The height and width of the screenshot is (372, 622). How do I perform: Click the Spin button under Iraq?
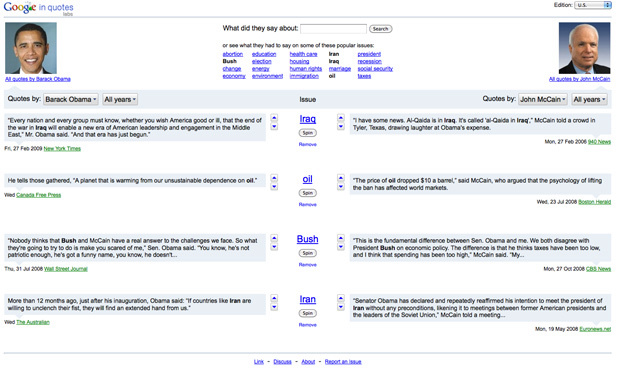coord(307,133)
